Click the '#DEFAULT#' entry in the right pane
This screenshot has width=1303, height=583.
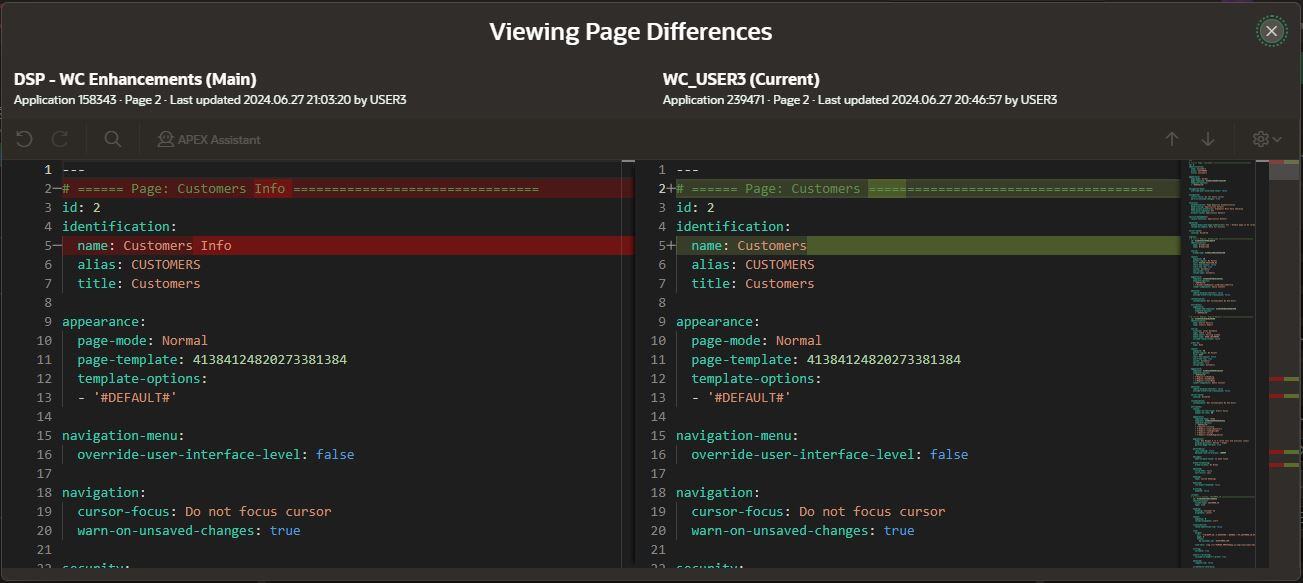coord(749,397)
